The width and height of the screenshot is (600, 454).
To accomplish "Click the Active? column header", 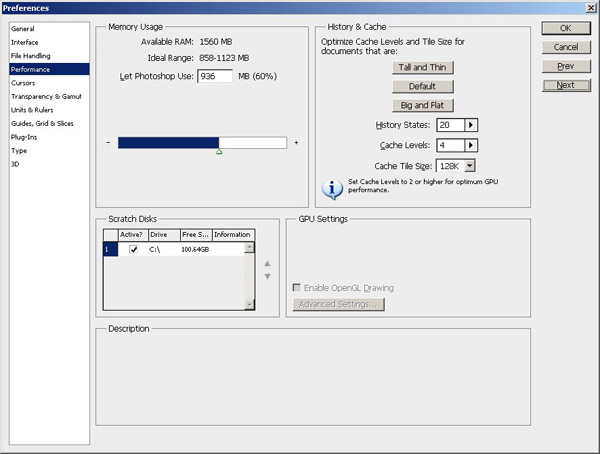I will (133, 235).
